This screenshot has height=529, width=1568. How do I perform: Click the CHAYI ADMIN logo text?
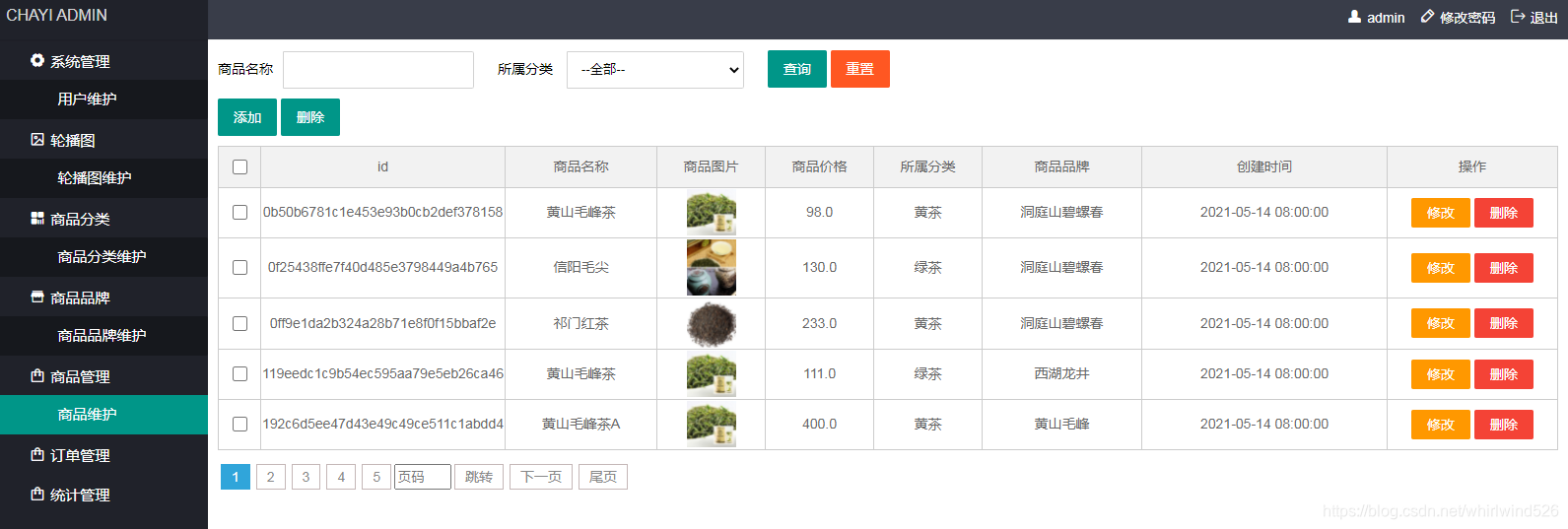tap(57, 15)
